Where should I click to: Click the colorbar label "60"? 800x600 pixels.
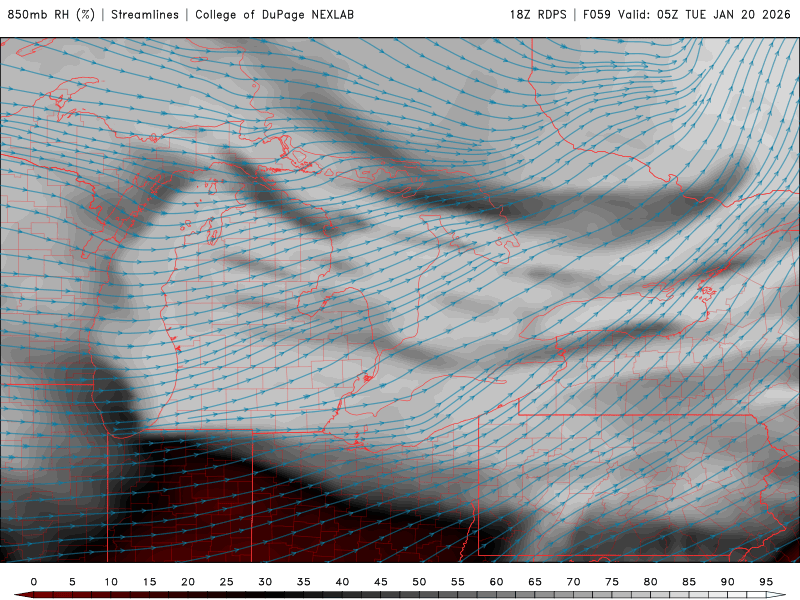[x=496, y=582]
